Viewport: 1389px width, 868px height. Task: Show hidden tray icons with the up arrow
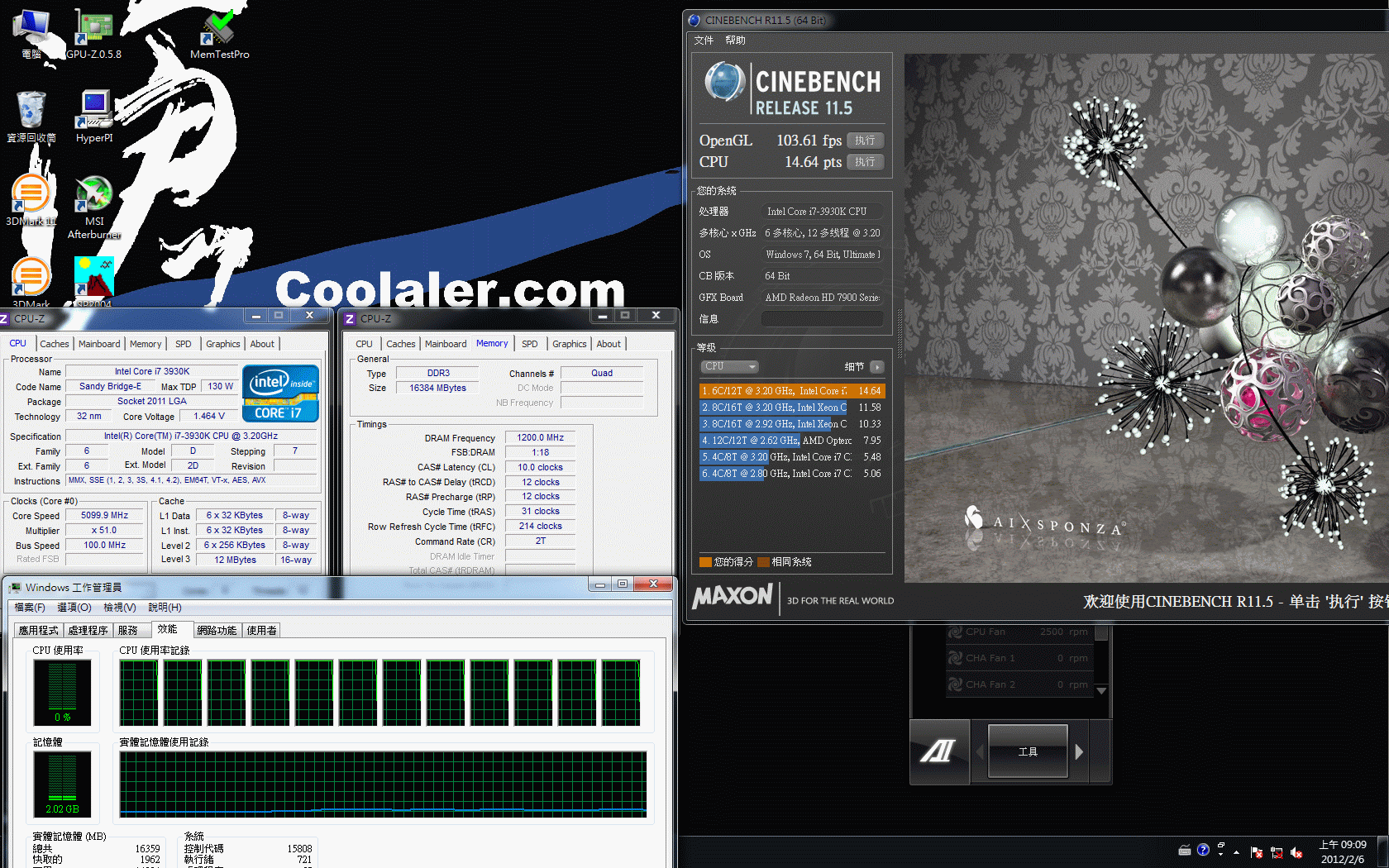click(x=1237, y=852)
